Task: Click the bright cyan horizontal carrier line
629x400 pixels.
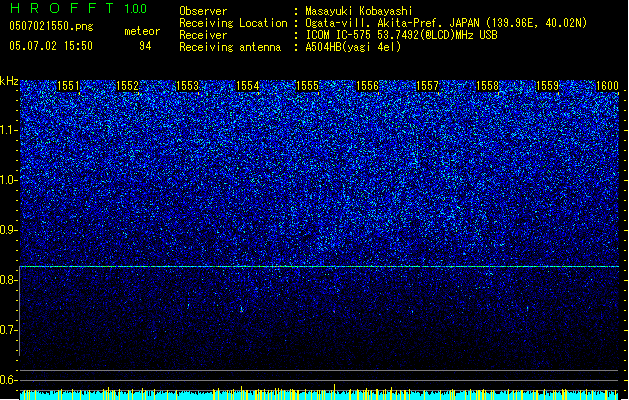Action: (x=319, y=266)
